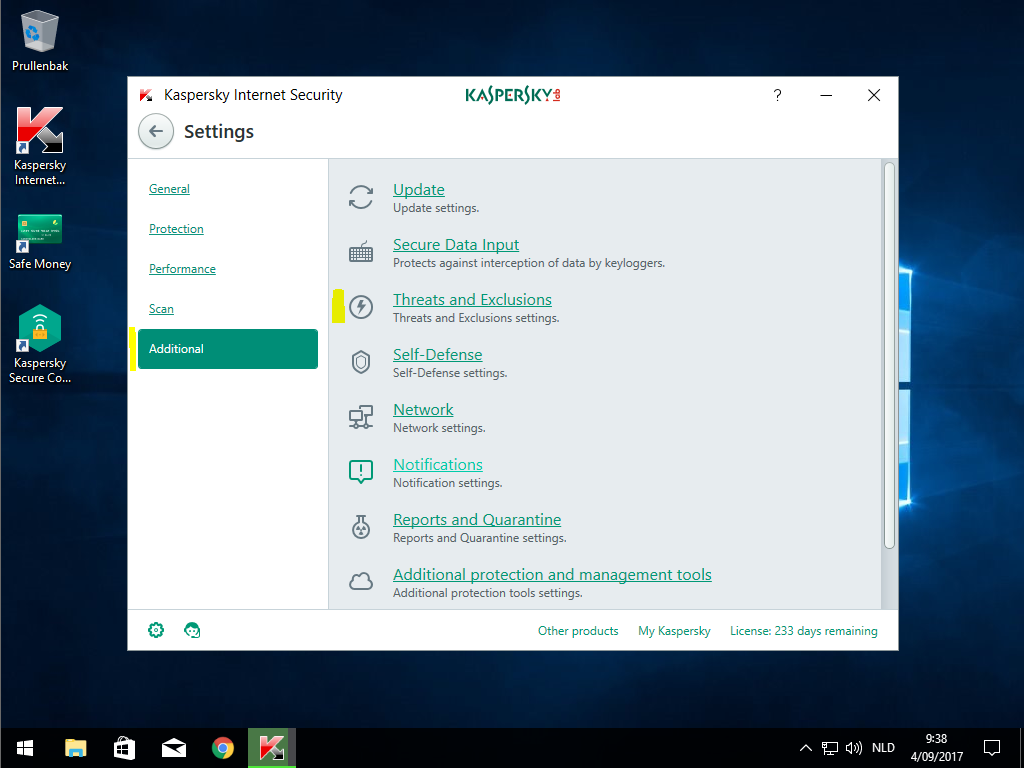Click the Self-Defense shield icon
This screenshot has width=1024, height=768.
coord(360,362)
